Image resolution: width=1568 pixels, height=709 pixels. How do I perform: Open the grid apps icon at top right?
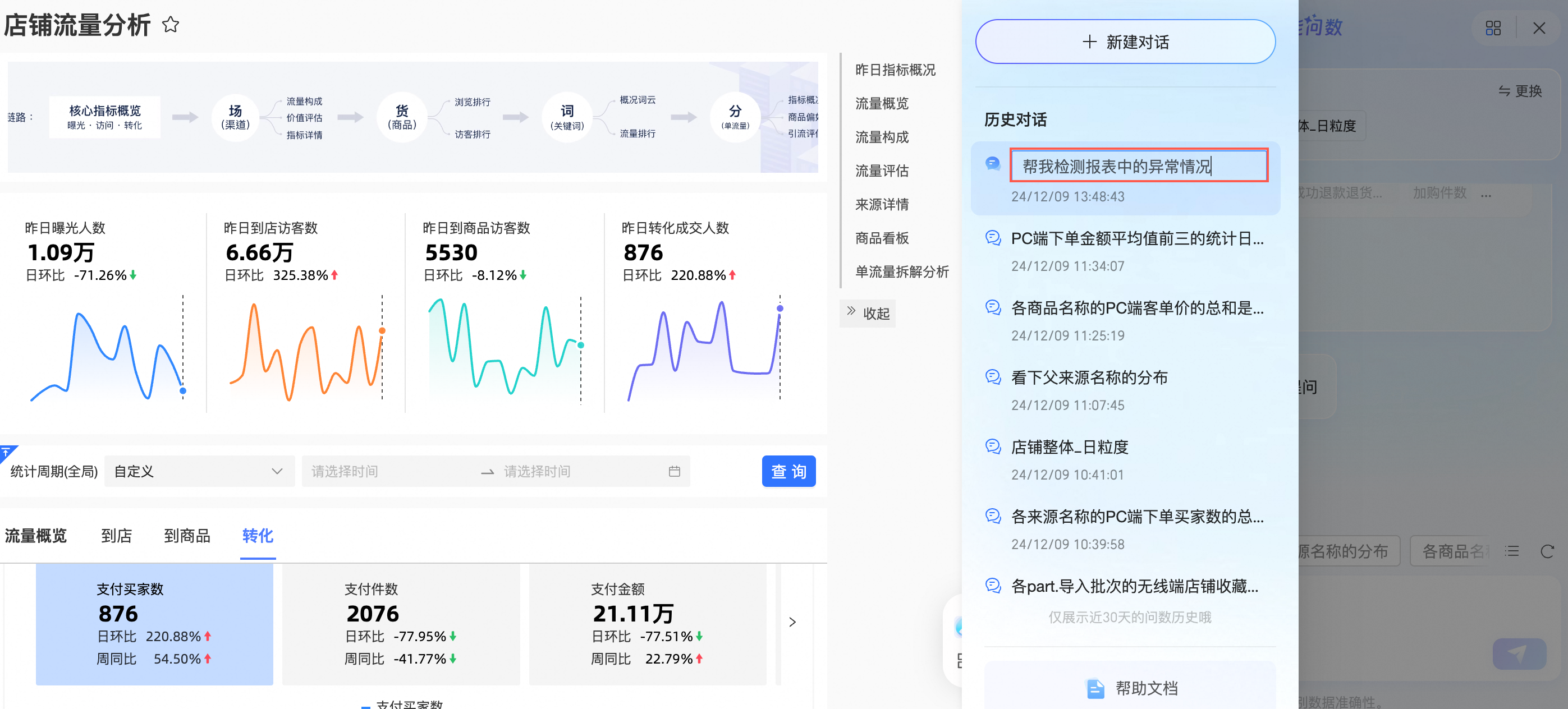pos(1493,28)
